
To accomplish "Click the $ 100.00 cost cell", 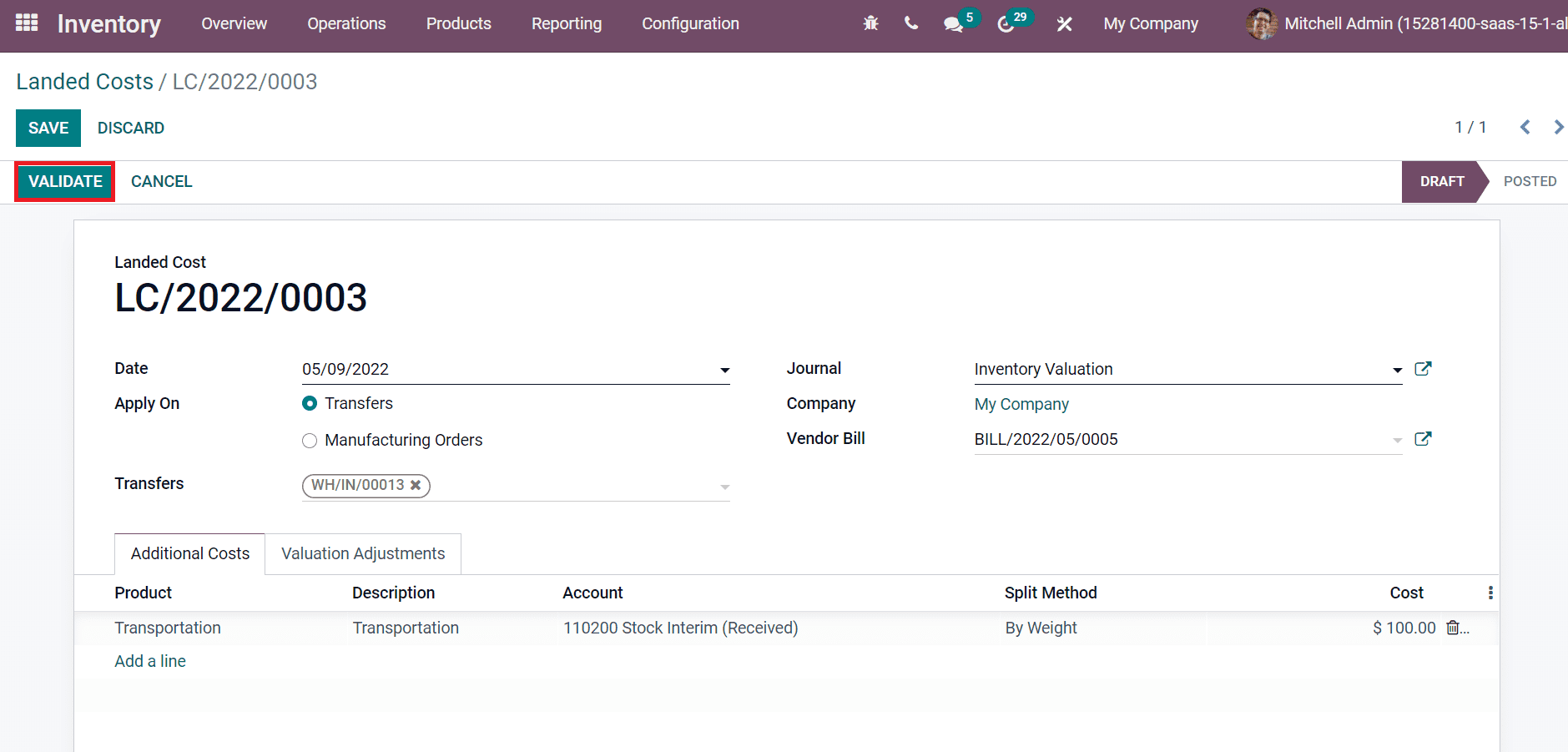I will click(x=1404, y=628).
